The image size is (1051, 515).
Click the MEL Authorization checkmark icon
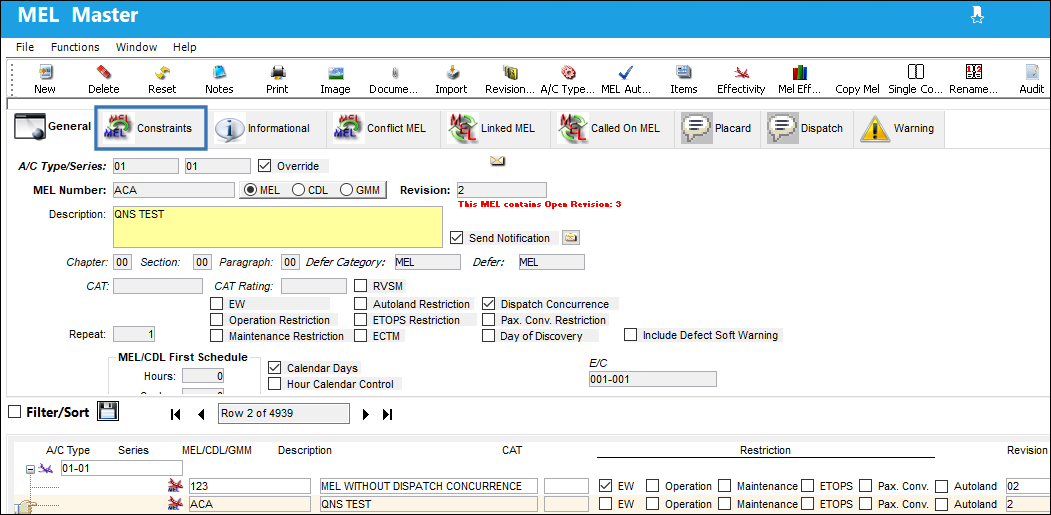[x=626, y=72]
